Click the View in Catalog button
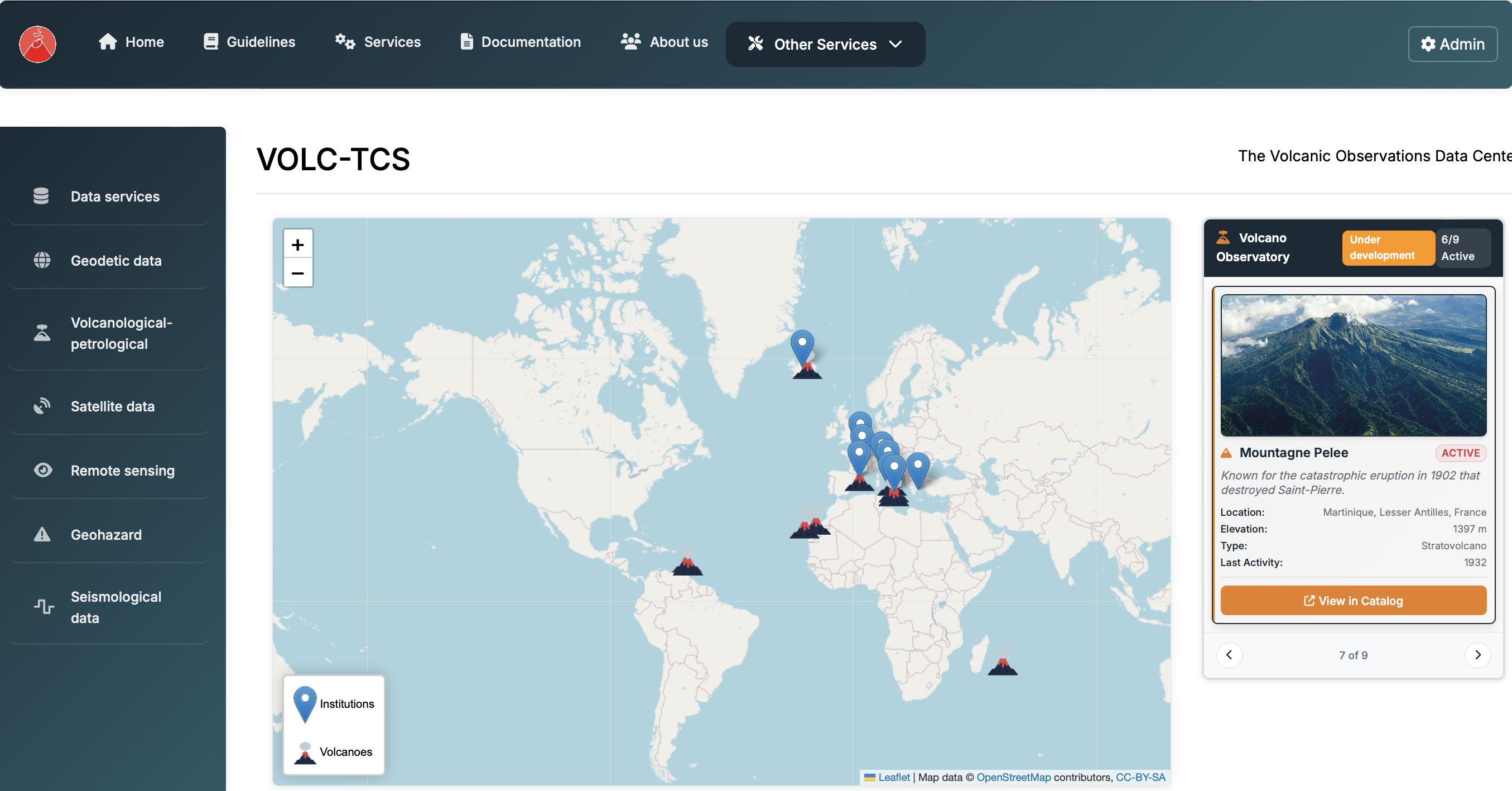The image size is (1512, 791). [x=1353, y=601]
